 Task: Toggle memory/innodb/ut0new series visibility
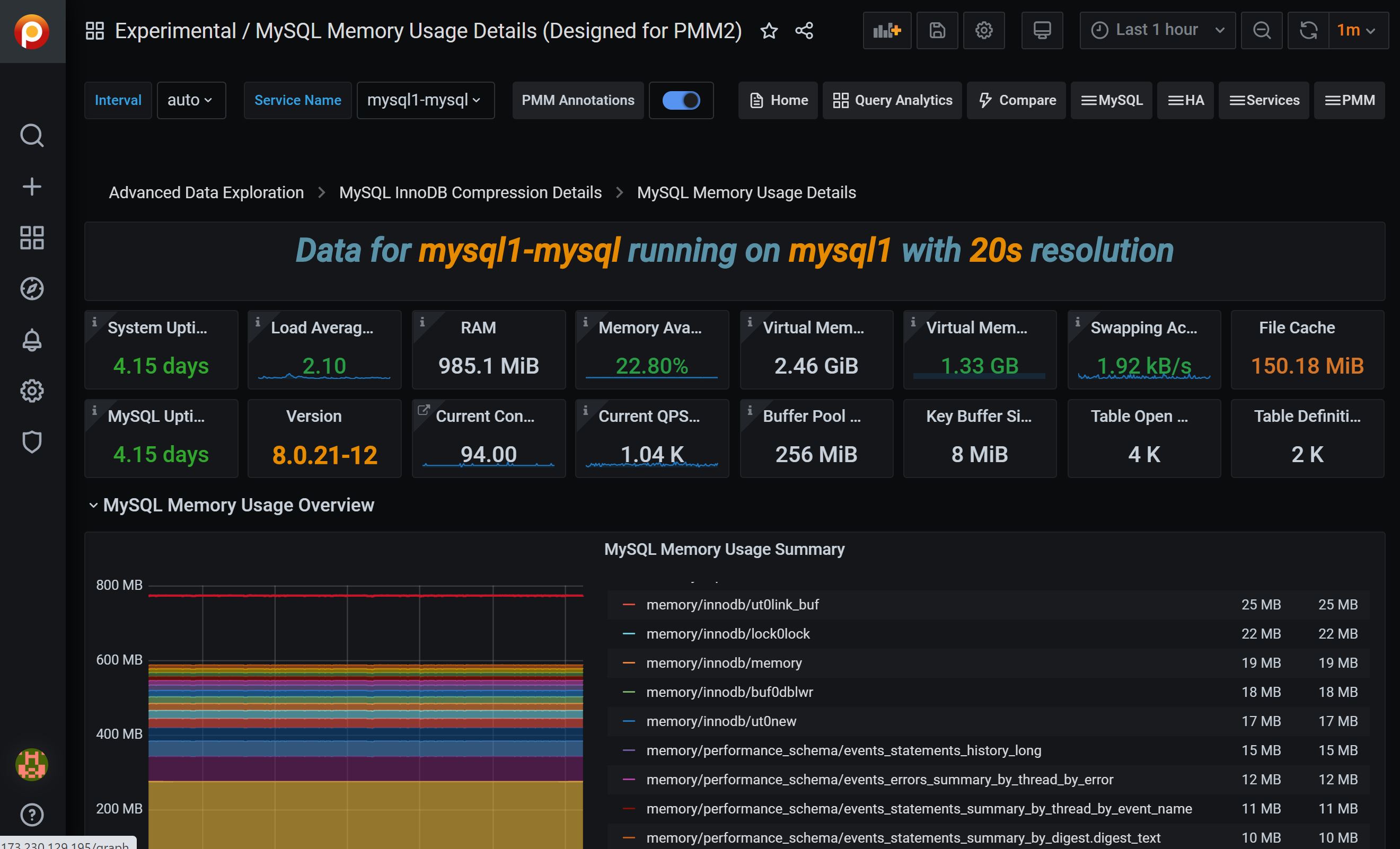(720, 721)
